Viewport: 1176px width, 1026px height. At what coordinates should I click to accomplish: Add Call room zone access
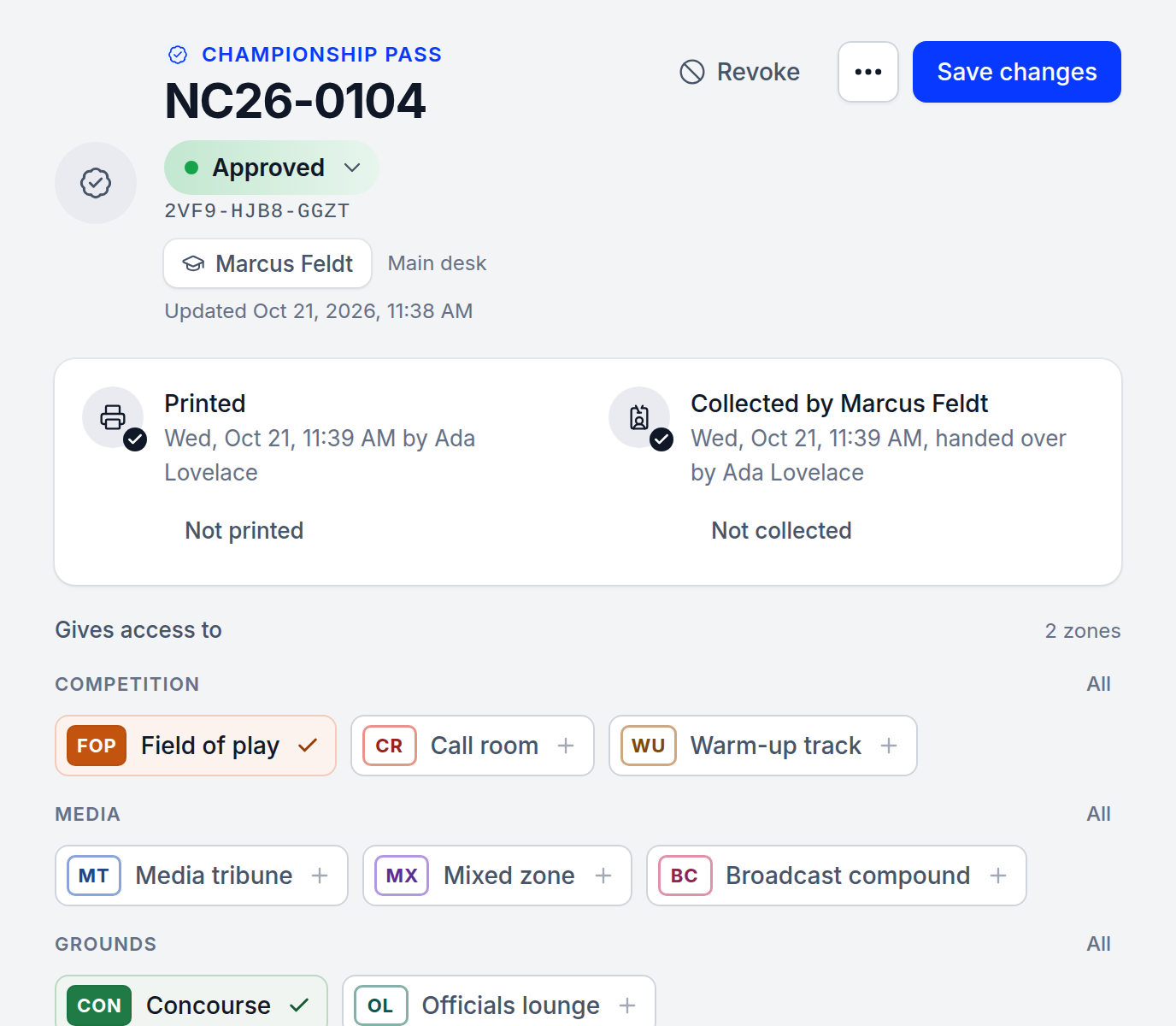pos(473,746)
